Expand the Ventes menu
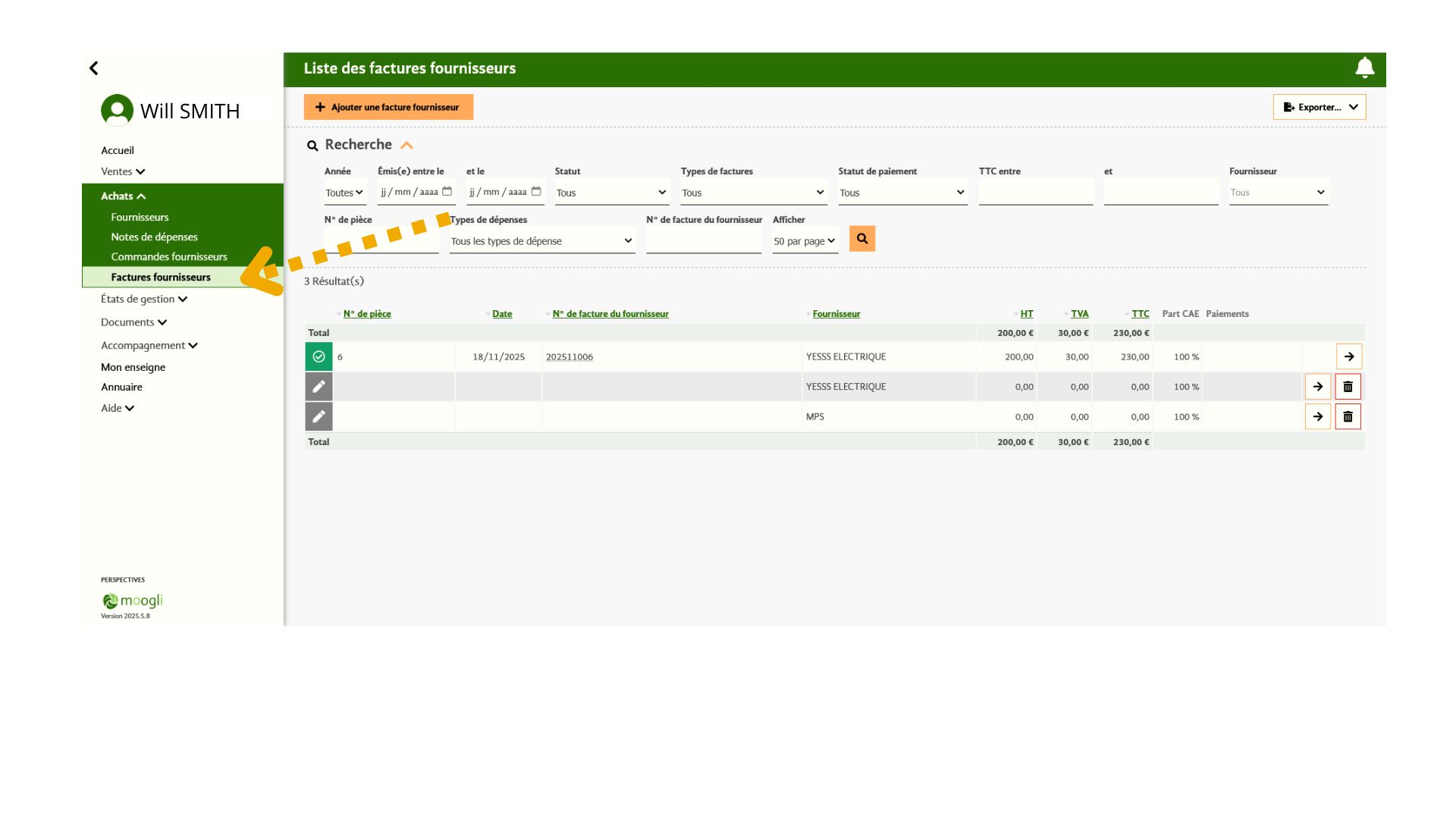Viewport: 1456px width, 819px height. point(123,171)
